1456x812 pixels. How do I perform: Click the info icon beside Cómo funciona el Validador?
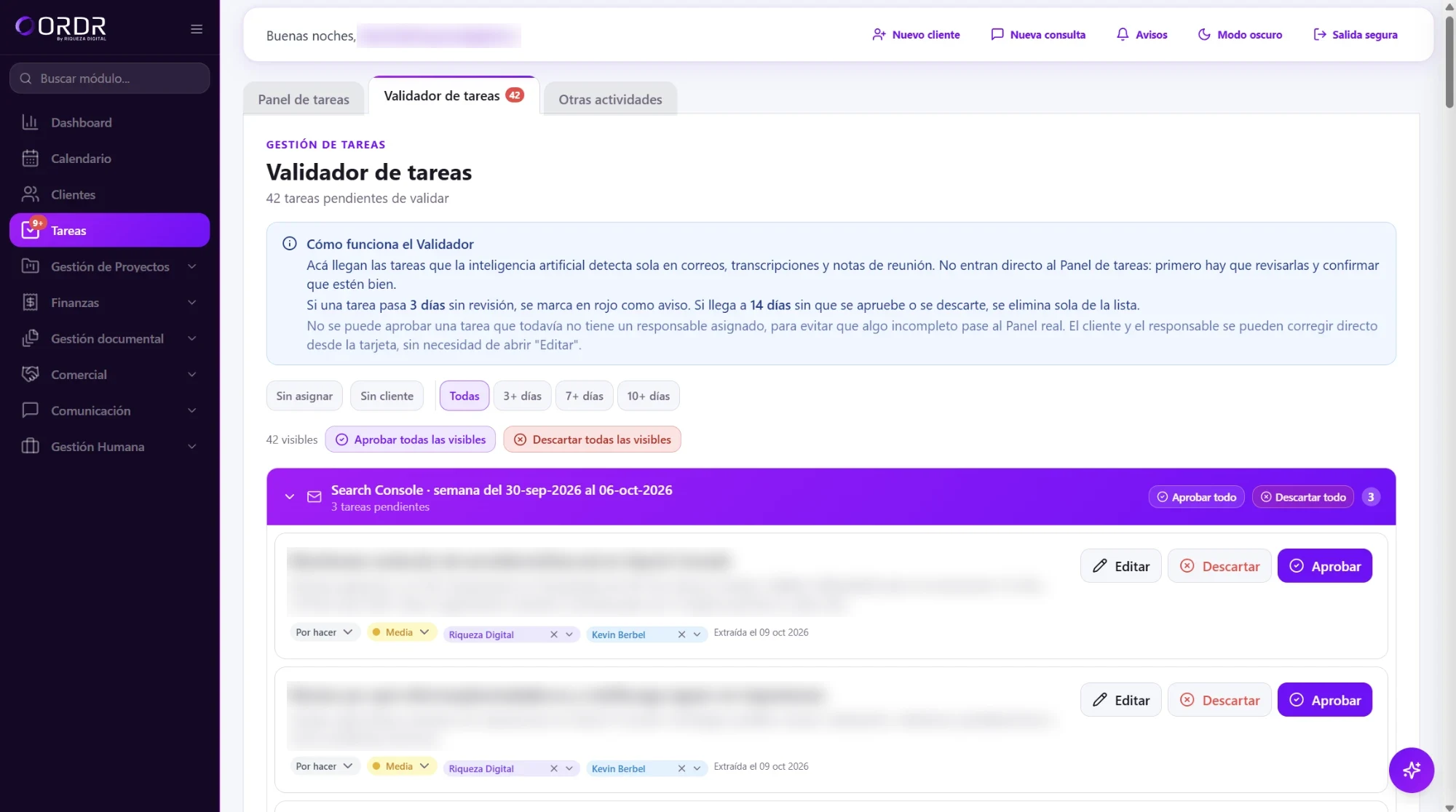pos(290,244)
